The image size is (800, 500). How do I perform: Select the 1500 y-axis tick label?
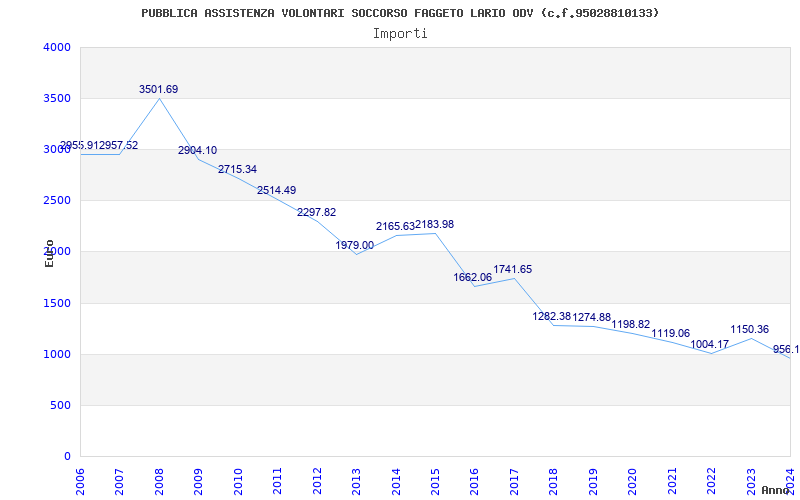click(57, 304)
